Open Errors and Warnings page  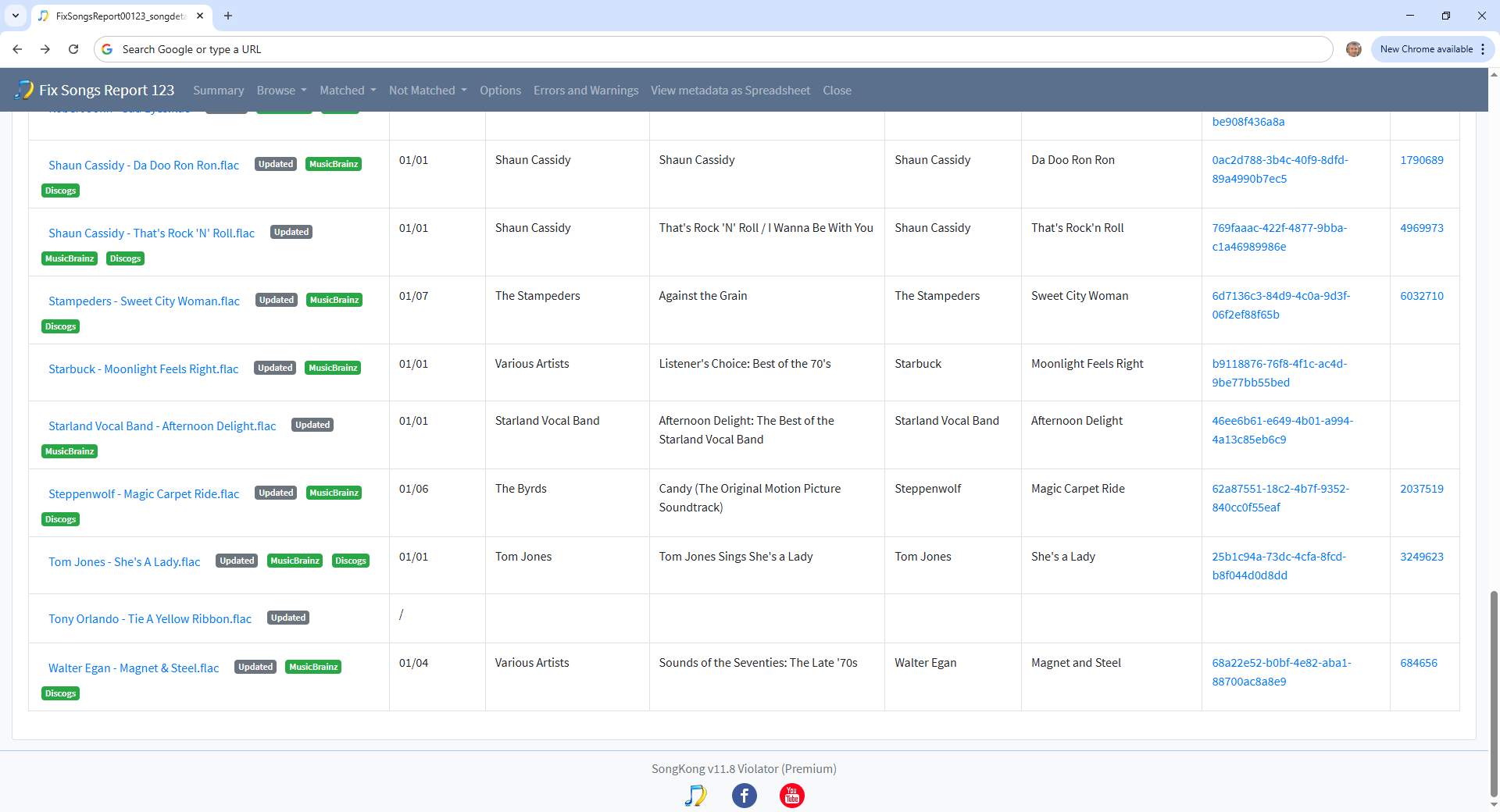pyautogui.click(x=586, y=91)
